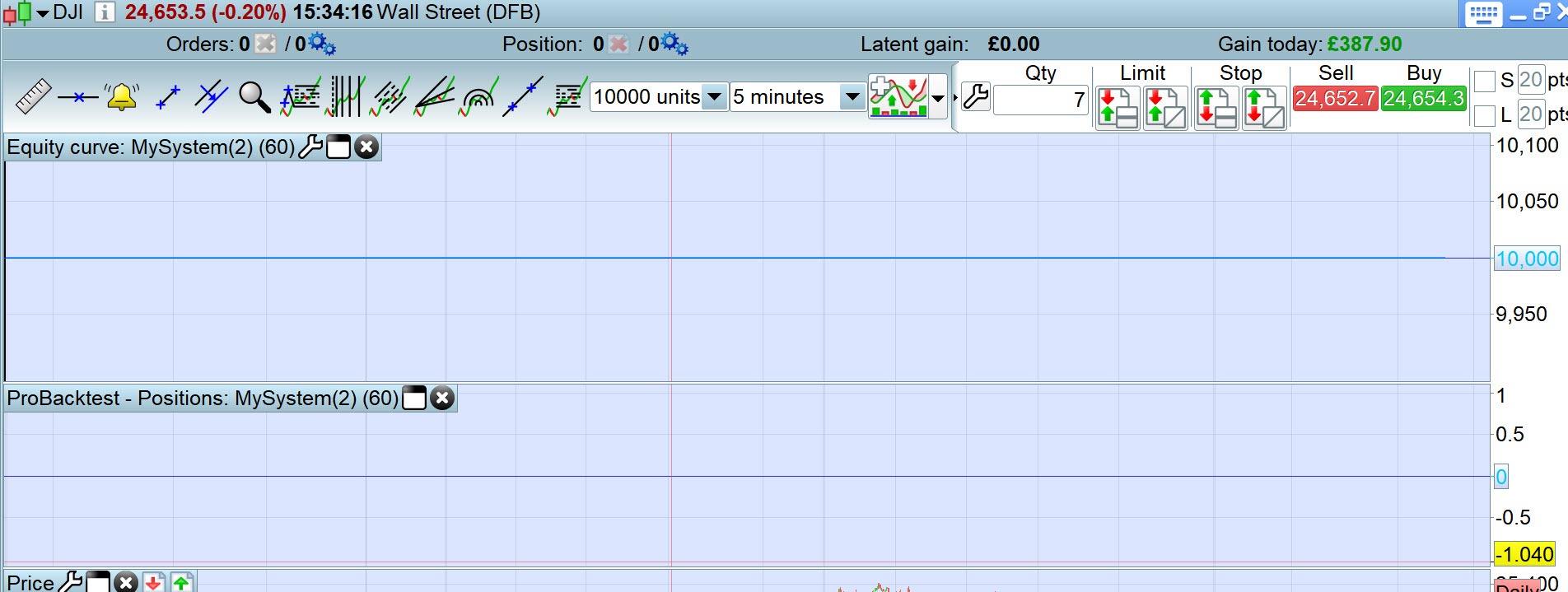
Task: Click the second Limit order icon
Action: 1165,108
